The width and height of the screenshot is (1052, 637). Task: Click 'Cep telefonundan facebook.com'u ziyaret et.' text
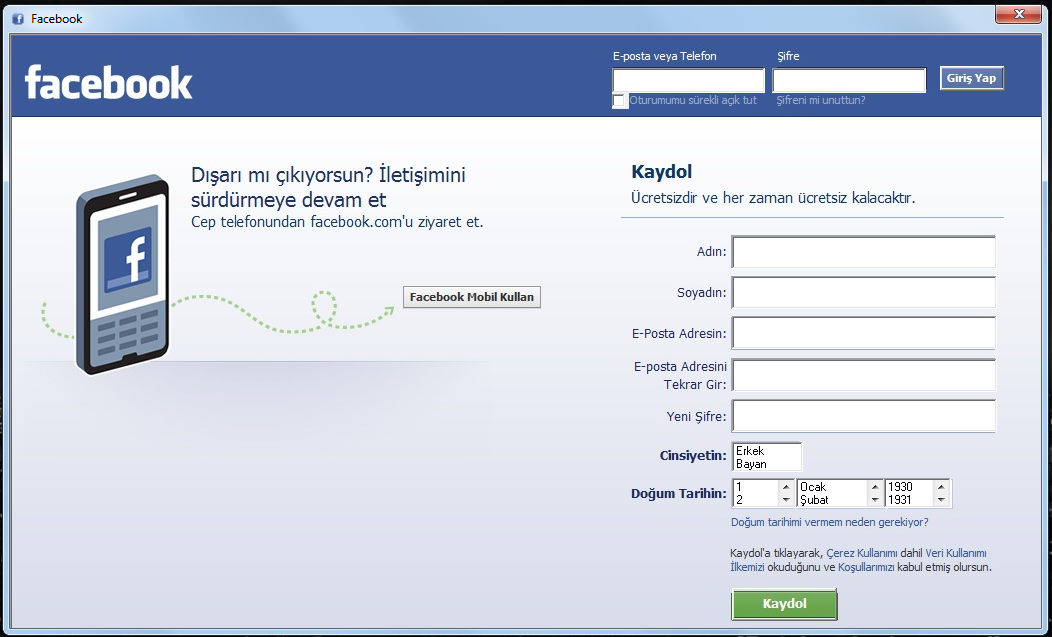[x=337, y=222]
